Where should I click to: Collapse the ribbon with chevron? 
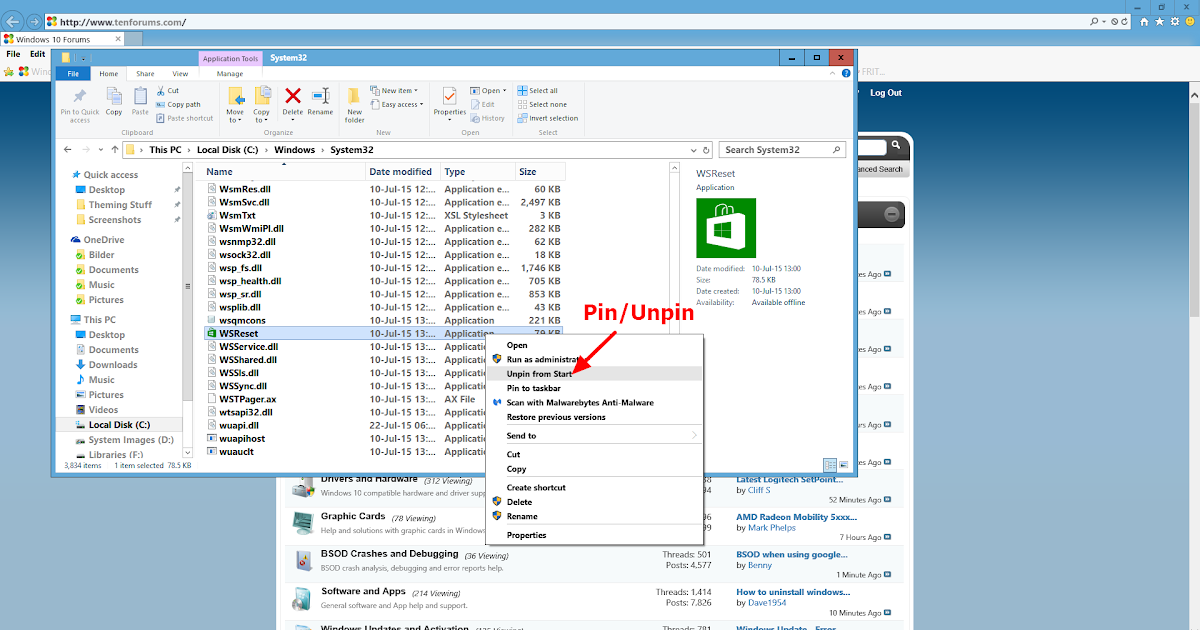coord(833,74)
